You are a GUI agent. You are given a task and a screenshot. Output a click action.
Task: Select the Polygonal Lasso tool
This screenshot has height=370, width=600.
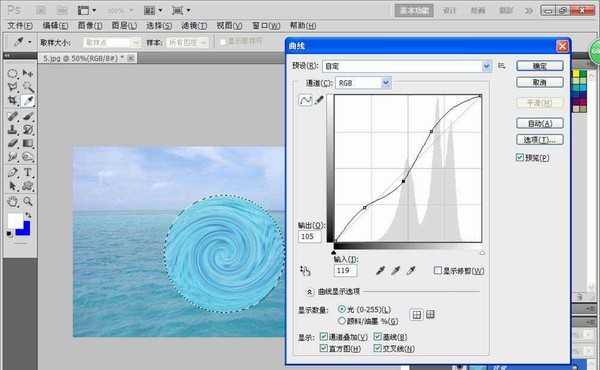pyautogui.click(x=13, y=87)
